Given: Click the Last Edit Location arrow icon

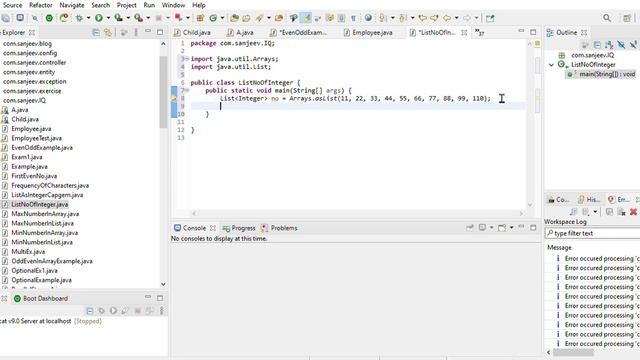Looking at the screenshot, I should [422, 18].
